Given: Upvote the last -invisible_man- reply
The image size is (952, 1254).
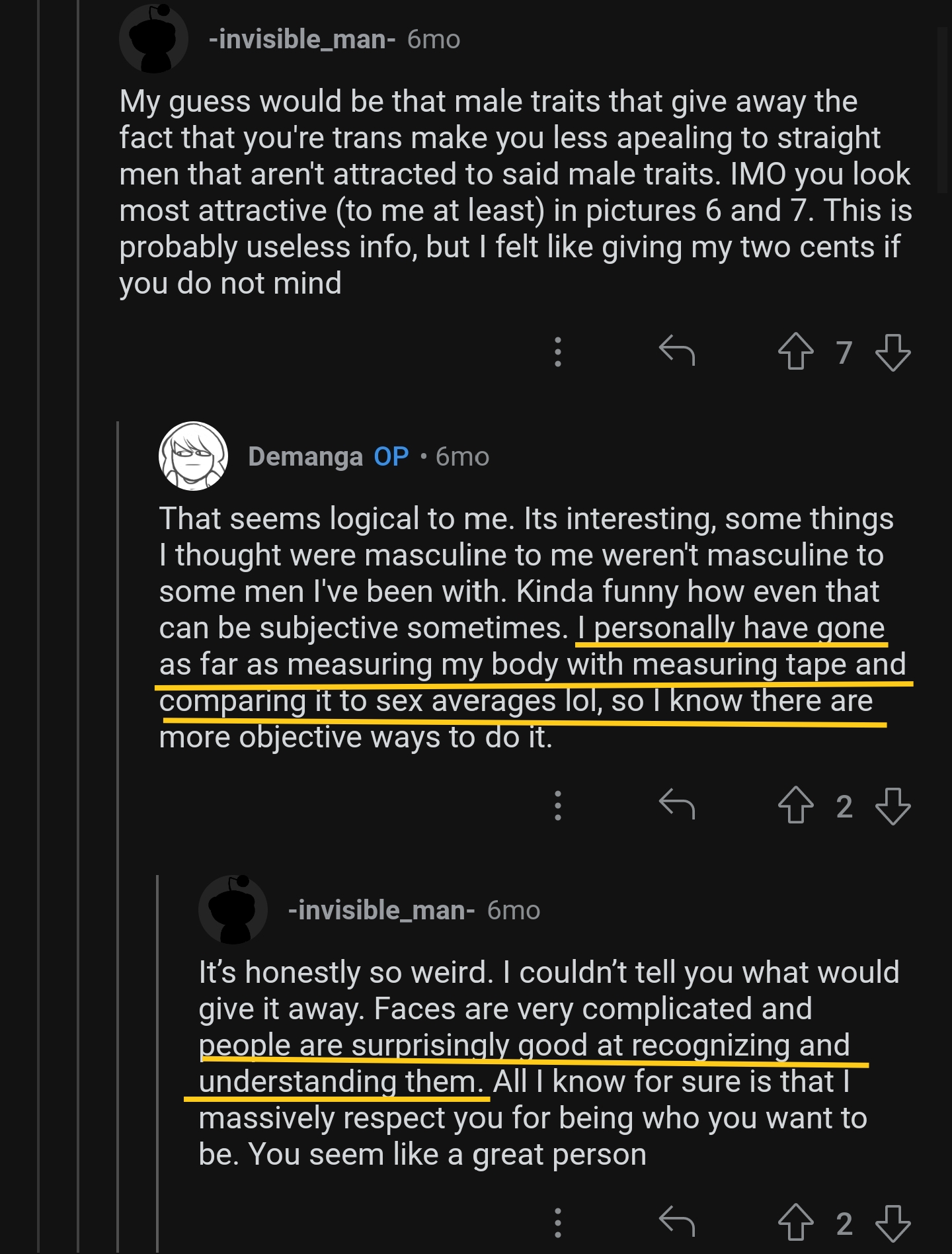Looking at the screenshot, I should [x=795, y=1222].
